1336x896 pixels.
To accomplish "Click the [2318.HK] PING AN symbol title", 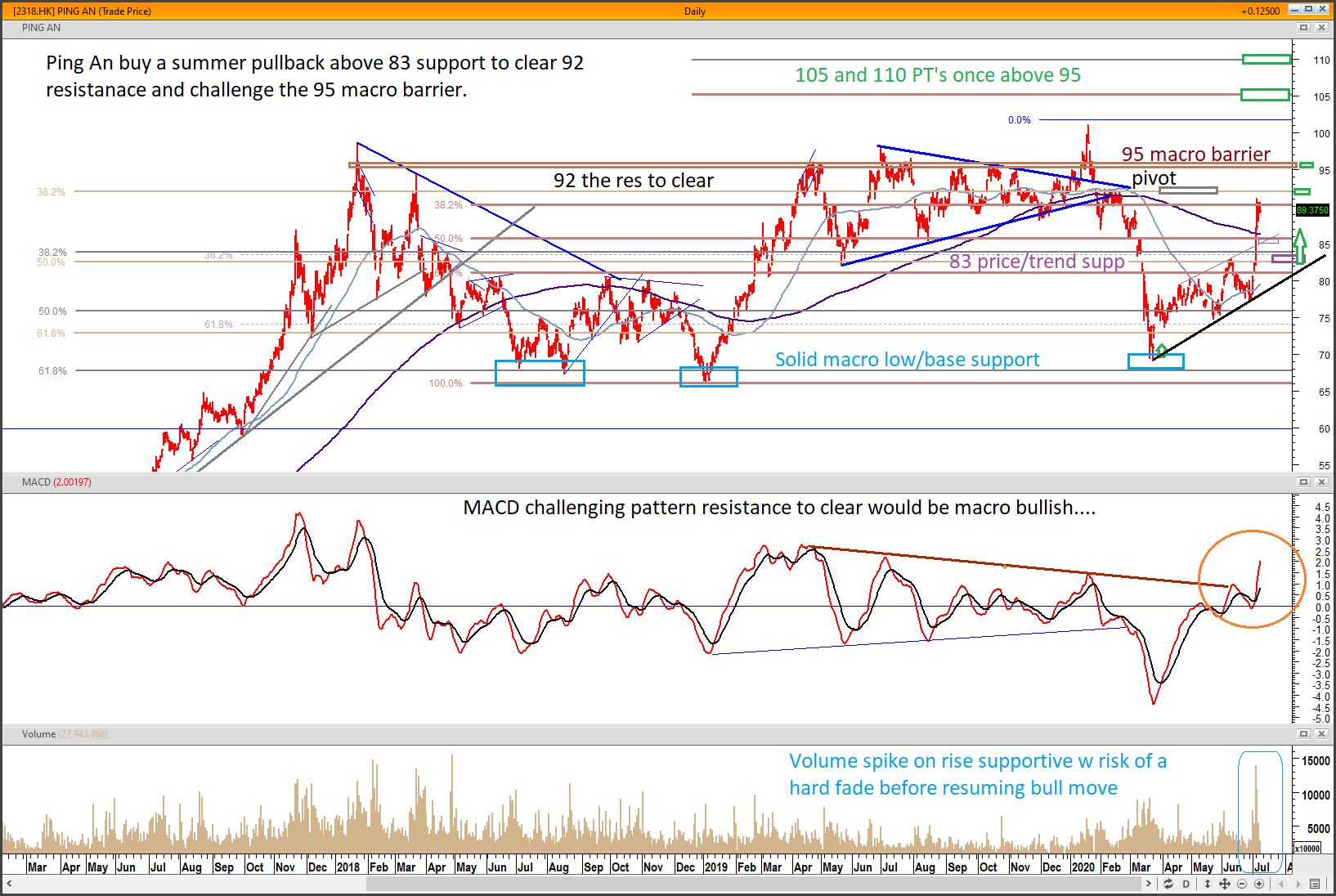I will click(x=82, y=11).
